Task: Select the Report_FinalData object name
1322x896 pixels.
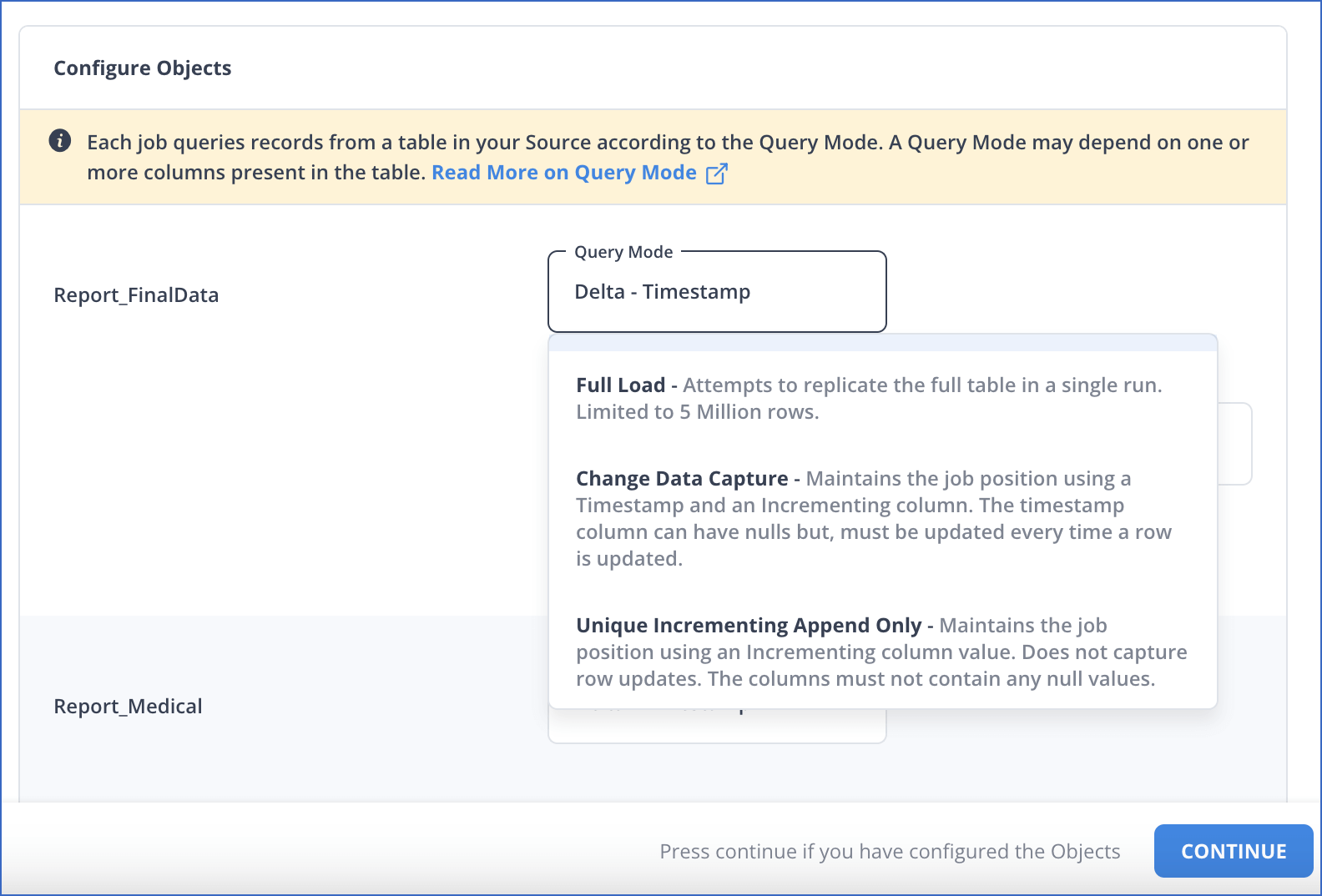Action: (136, 295)
